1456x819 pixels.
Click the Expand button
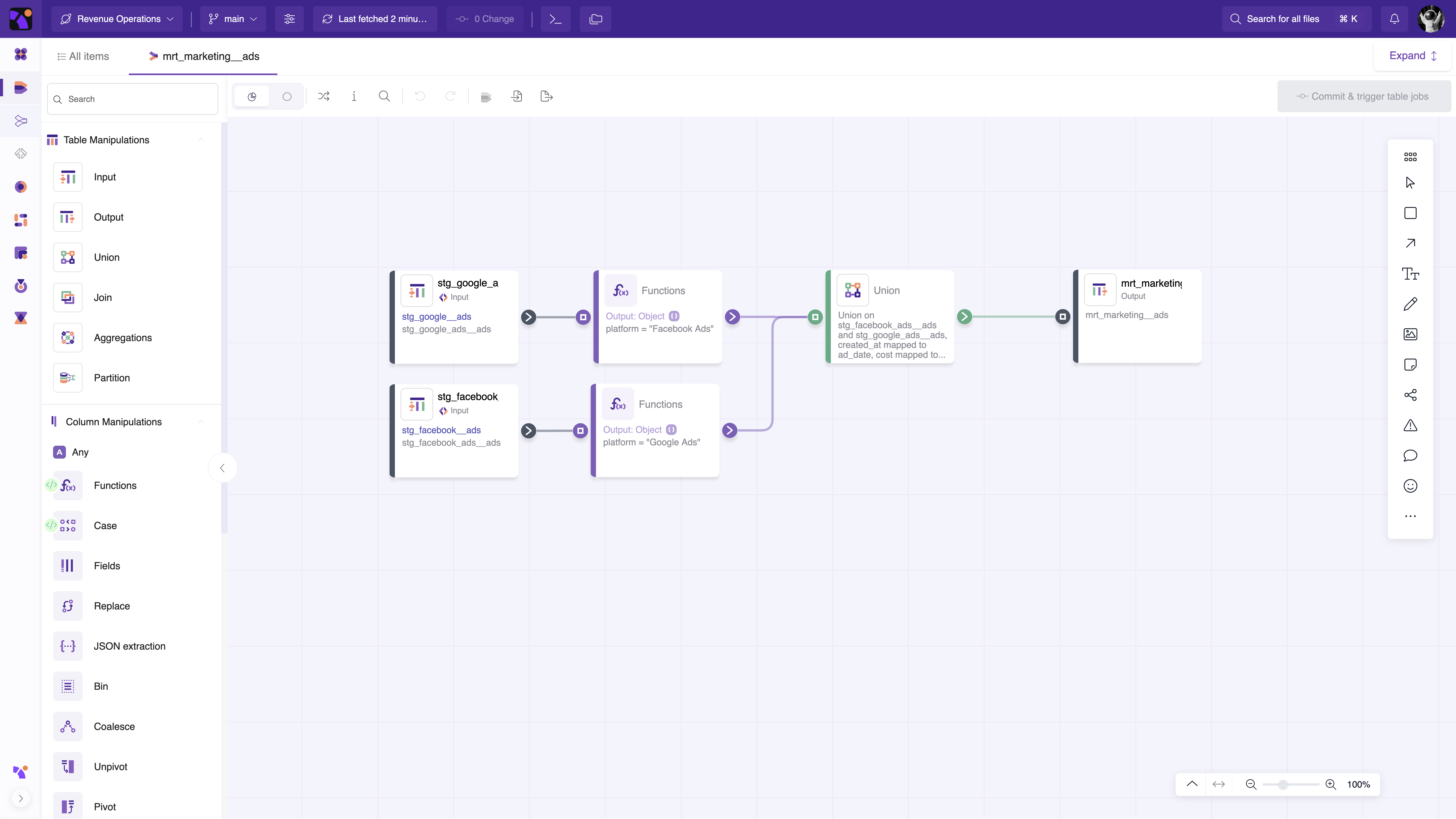[1412, 56]
